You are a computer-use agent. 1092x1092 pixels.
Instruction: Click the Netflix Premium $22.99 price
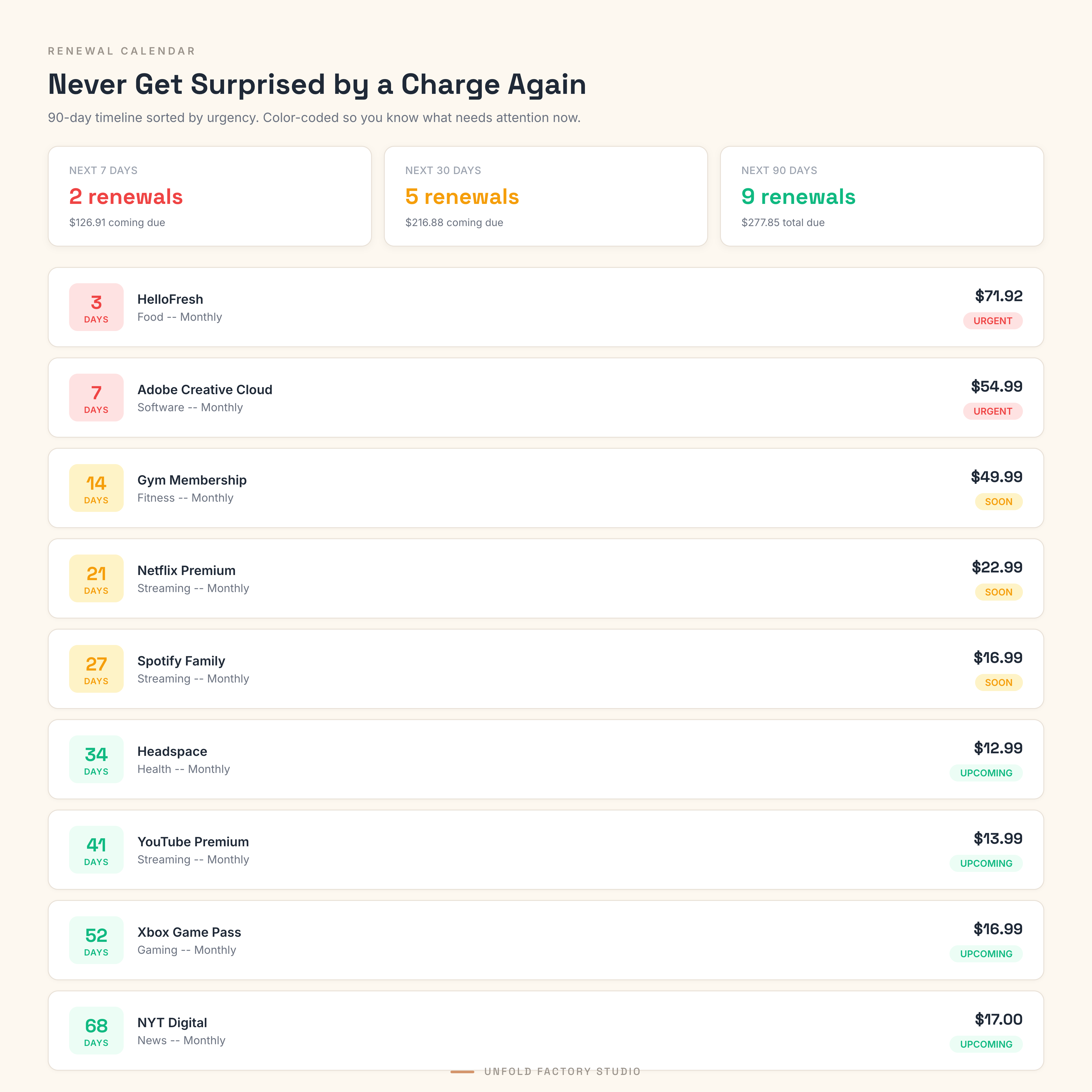(996, 568)
